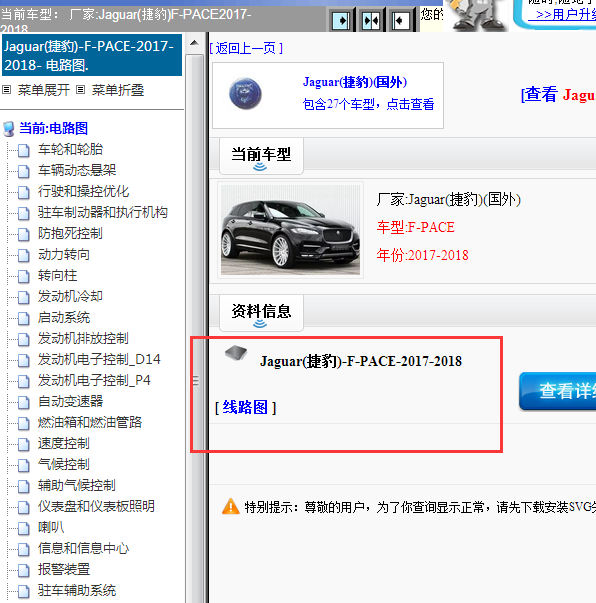The width and height of the screenshot is (596, 603).
Task: Click page icon beside 辅助气候控制
Action: (x=24, y=486)
